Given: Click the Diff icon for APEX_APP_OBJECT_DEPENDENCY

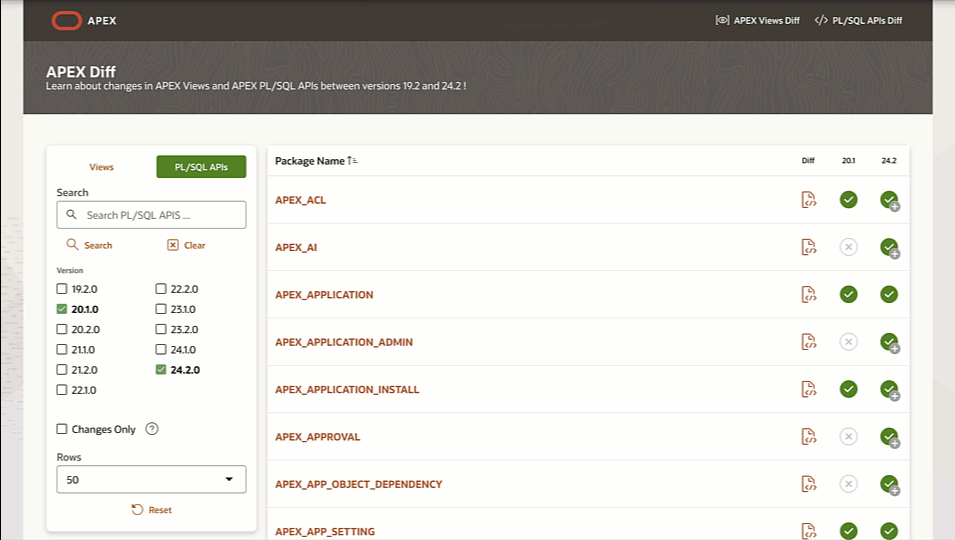Looking at the screenshot, I should tap(808, 484).
